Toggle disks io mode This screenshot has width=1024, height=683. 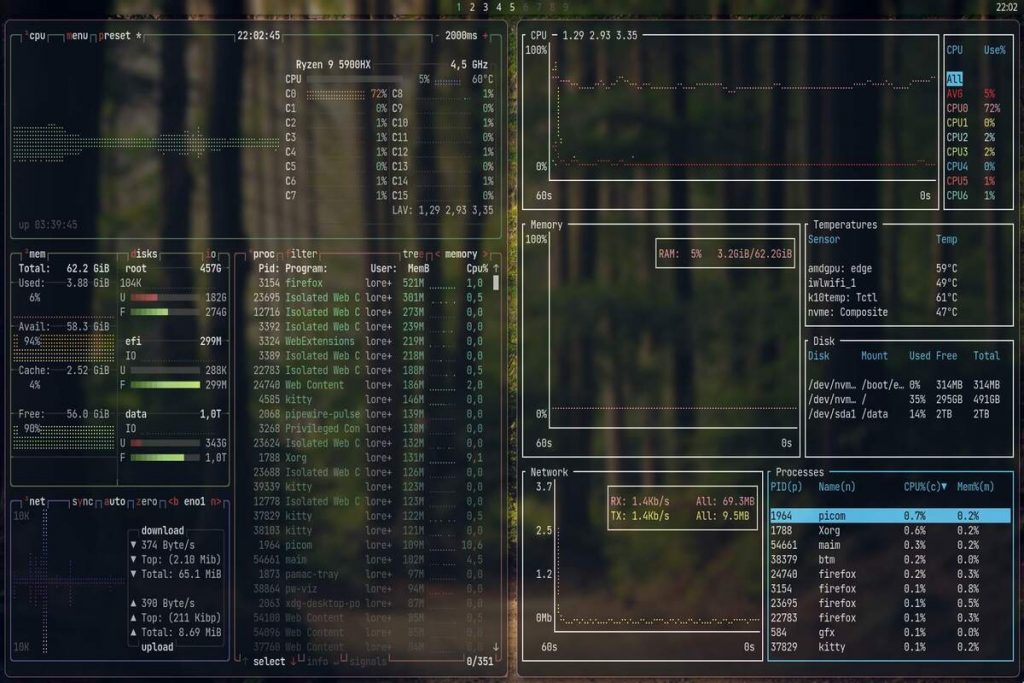click(211, 254)
